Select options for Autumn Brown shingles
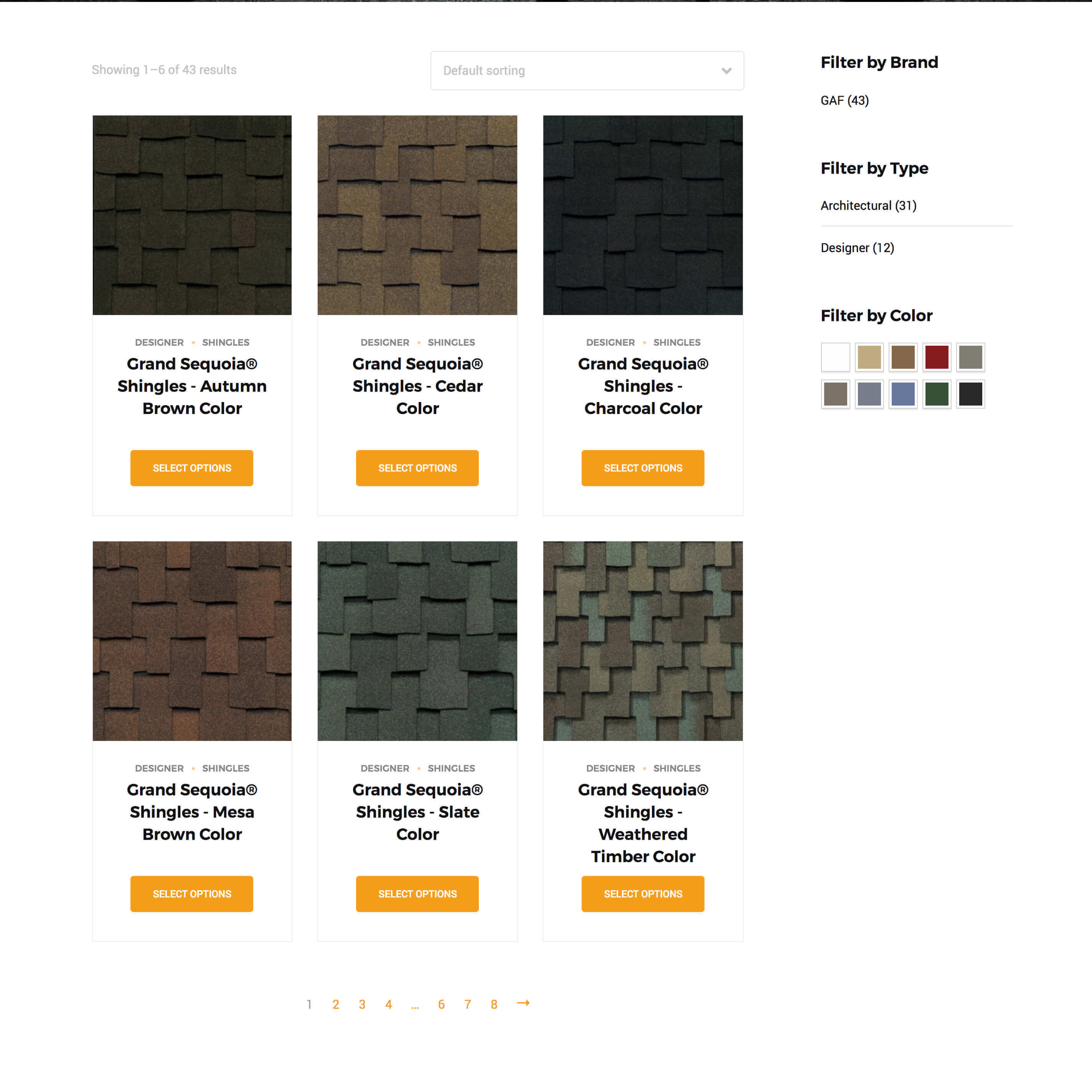The height and width of the screenshot is (1092, 1092). point(191,468)
